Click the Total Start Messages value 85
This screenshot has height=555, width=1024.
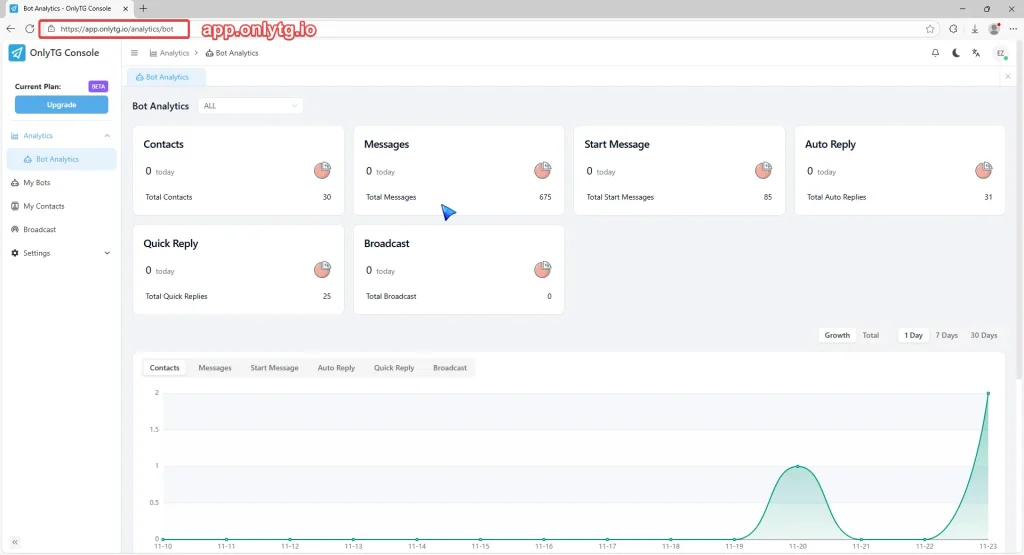pos(768,197)
